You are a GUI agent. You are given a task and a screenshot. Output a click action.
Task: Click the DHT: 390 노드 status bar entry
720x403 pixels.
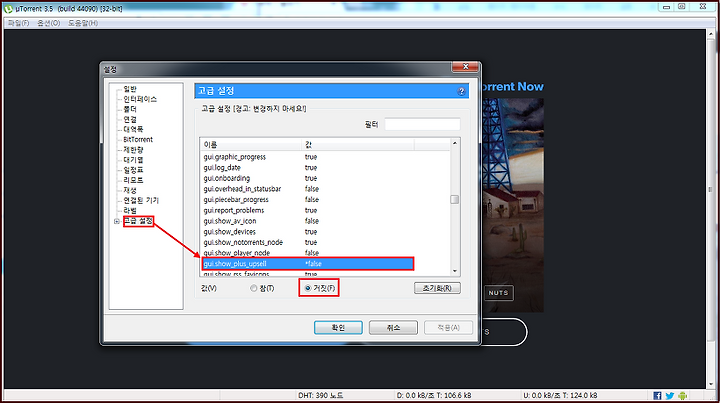point(321,395)
